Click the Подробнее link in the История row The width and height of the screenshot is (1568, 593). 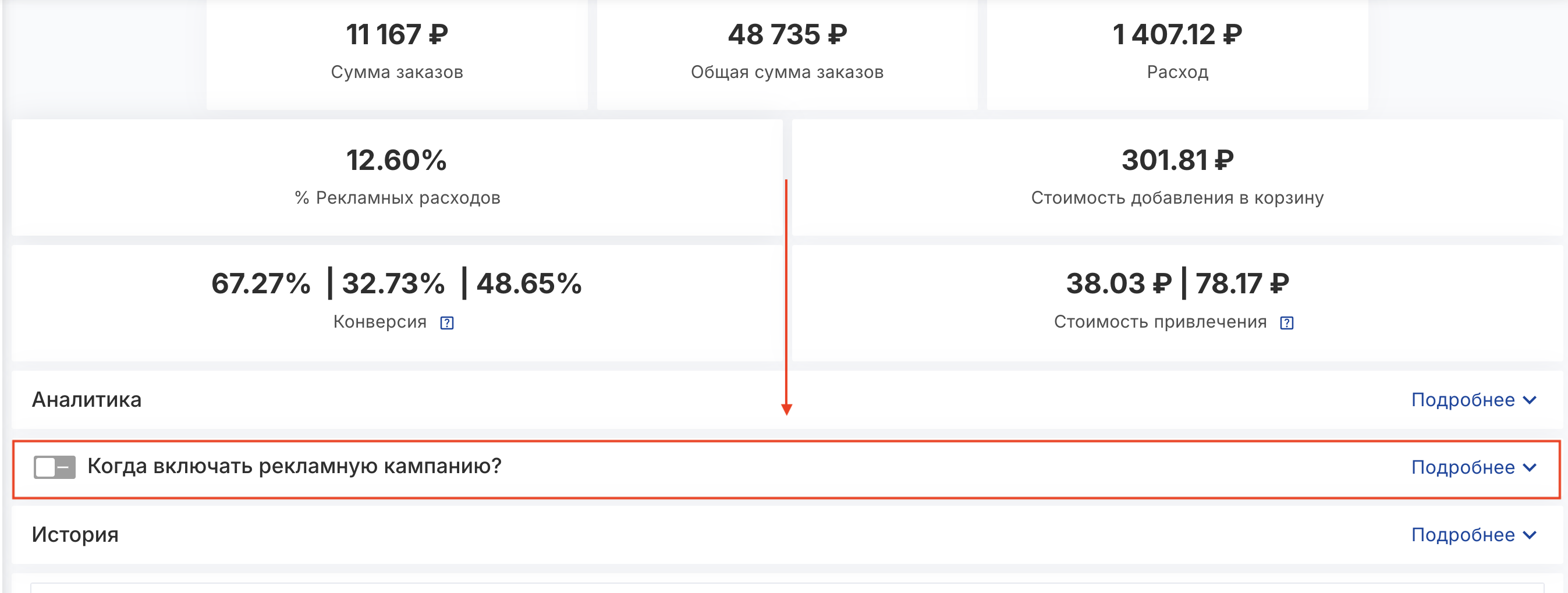coord(1463,535)
